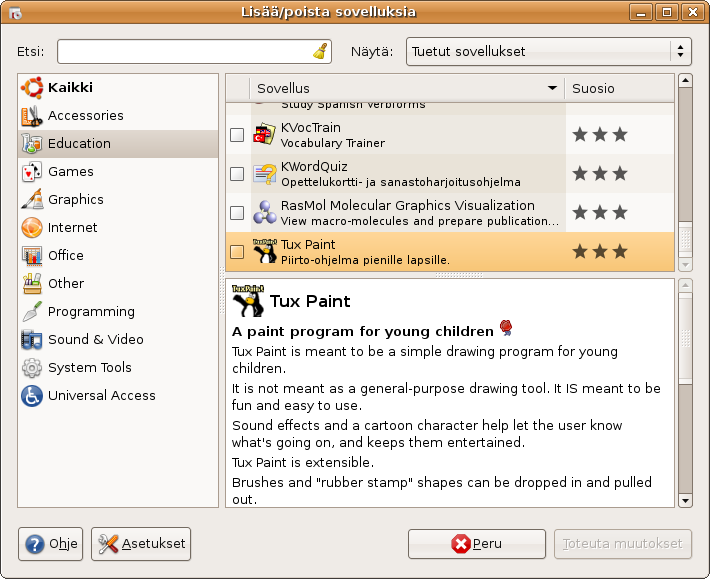Select the Games category
Screen dimensions: 710x579
coord(118,172)
